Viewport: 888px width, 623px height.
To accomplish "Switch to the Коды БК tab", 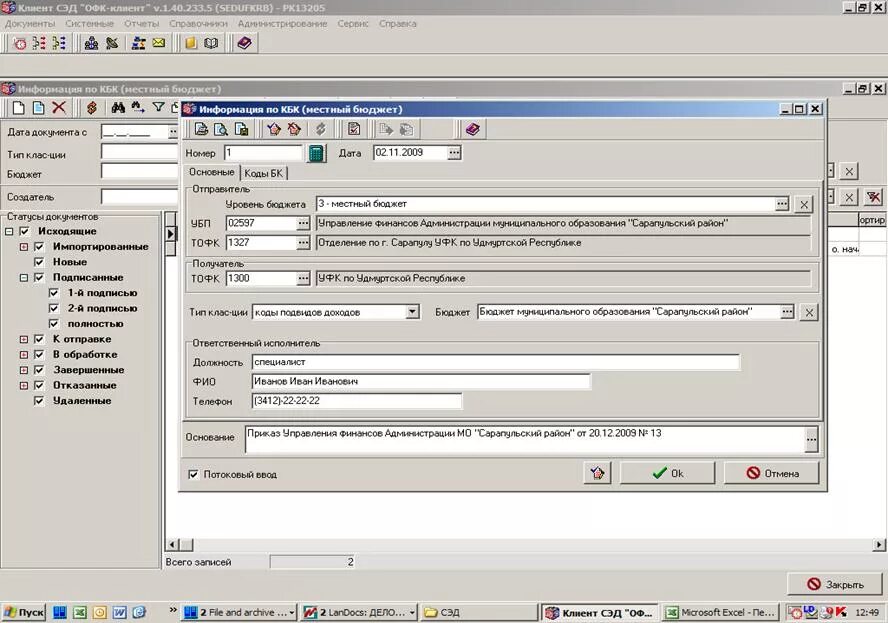I will pos(263,173).
